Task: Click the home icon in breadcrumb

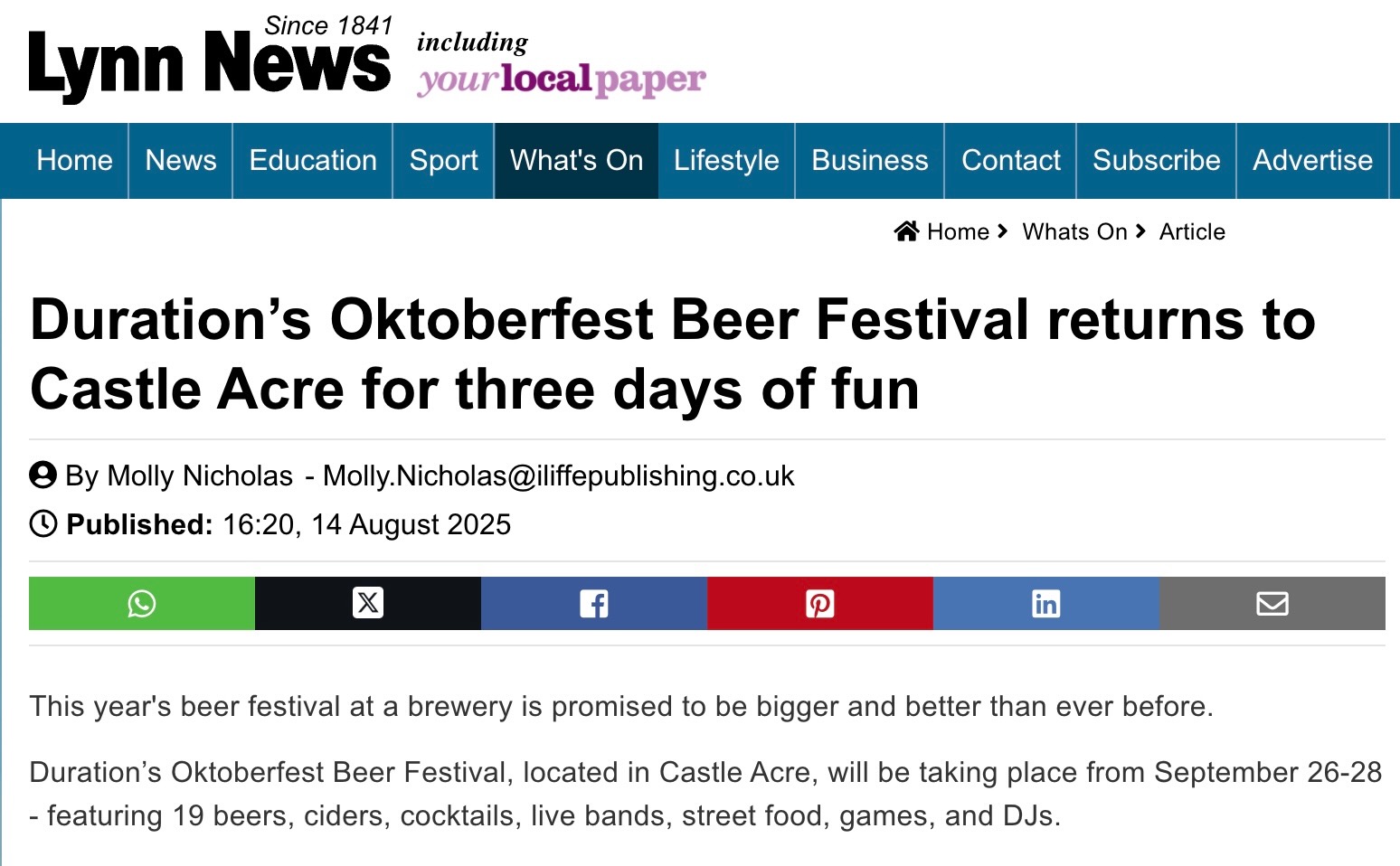Action: coord(906,231)
